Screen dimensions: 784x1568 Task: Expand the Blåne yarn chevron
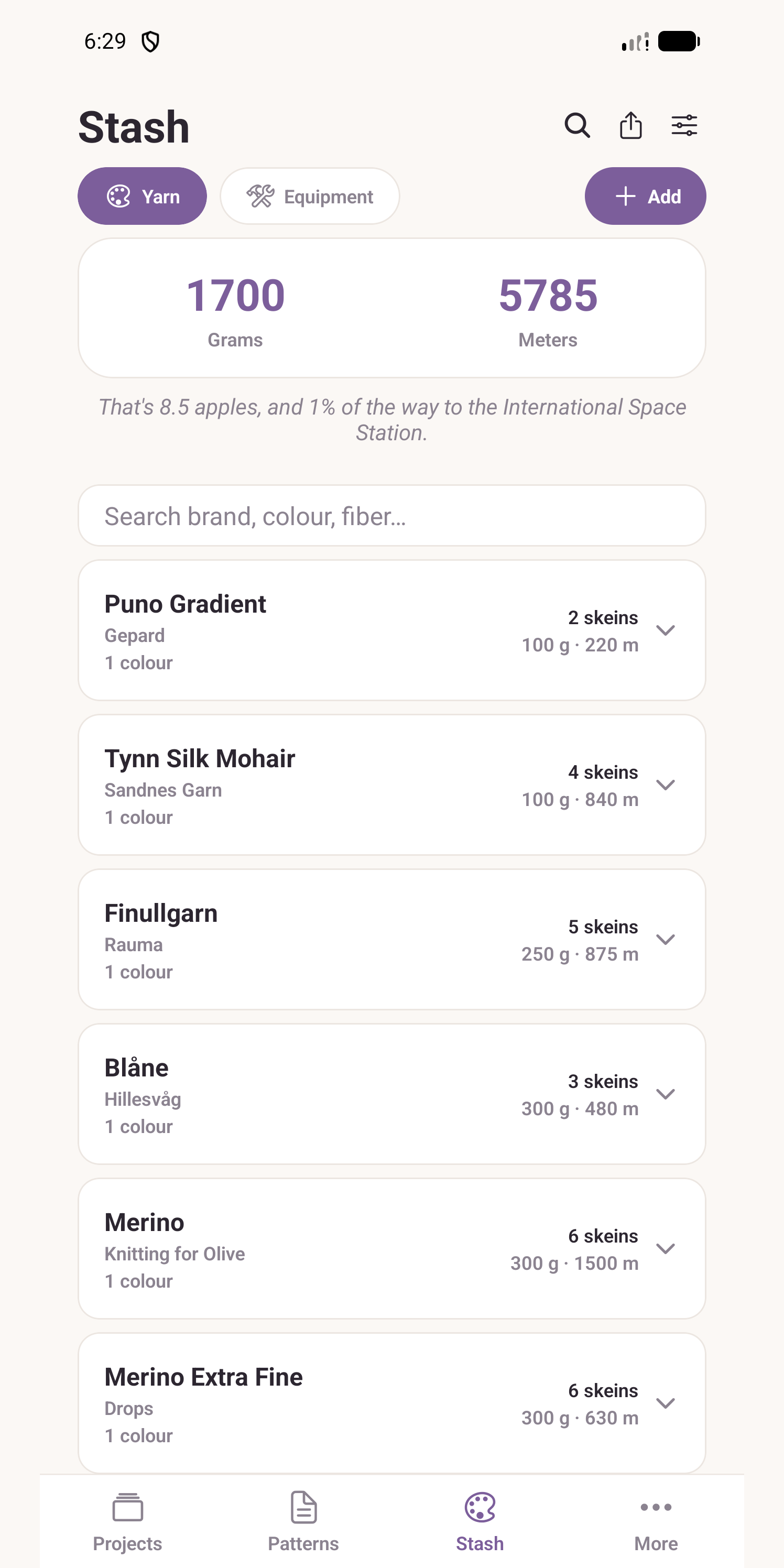point(666,1094)
